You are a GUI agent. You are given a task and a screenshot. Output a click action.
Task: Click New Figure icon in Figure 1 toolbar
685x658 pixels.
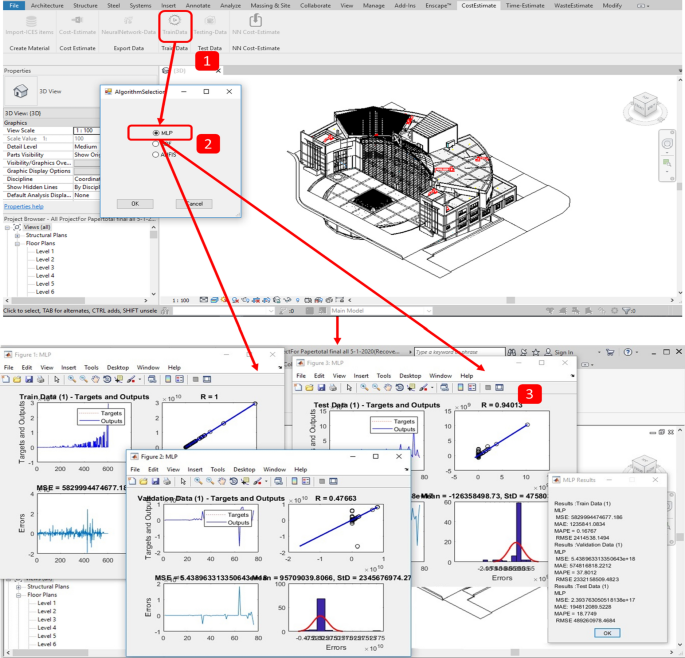tap(6, 379)
